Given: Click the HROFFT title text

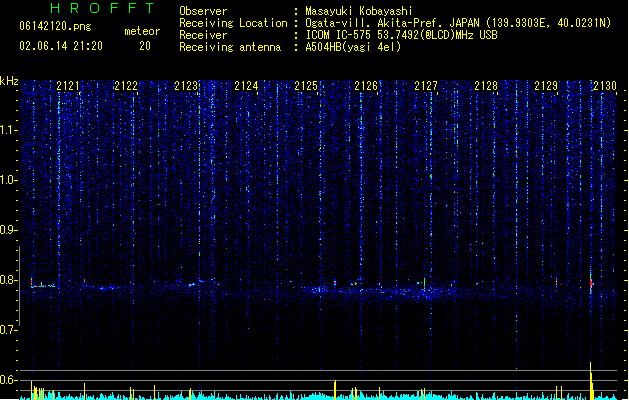Looking at the screenshot, I should (x=102, y=8).
